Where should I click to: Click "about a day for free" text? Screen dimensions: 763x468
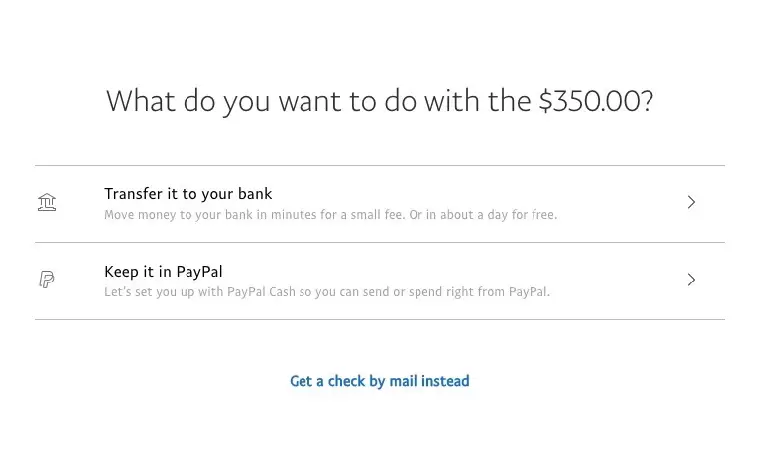click(x=507, y=214)
